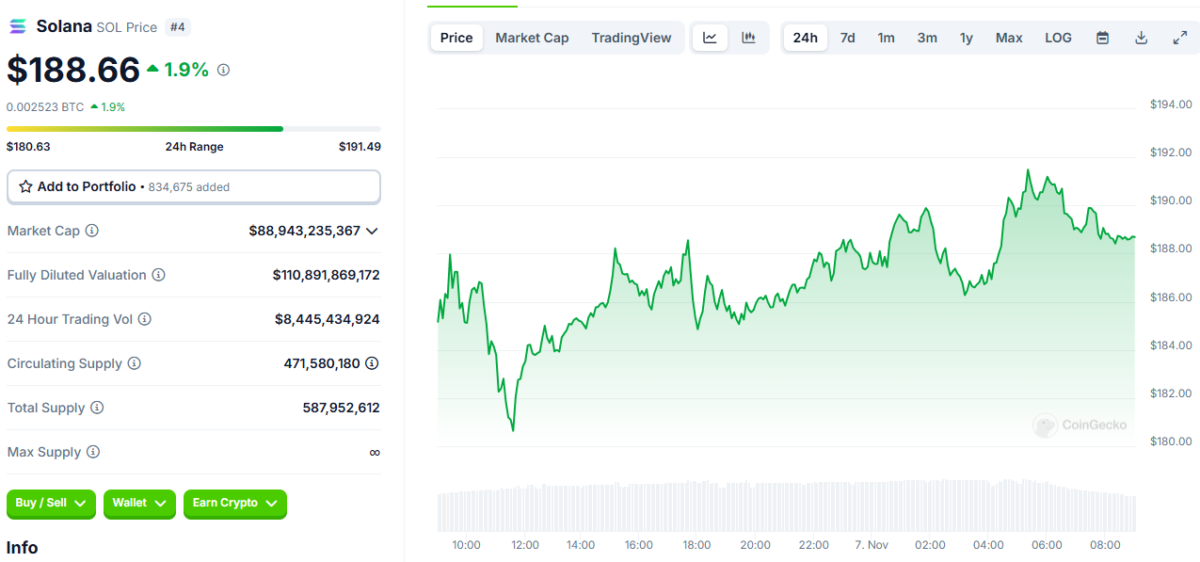
Task: Click total supply value 587,952,612
Action: (341, 408)
